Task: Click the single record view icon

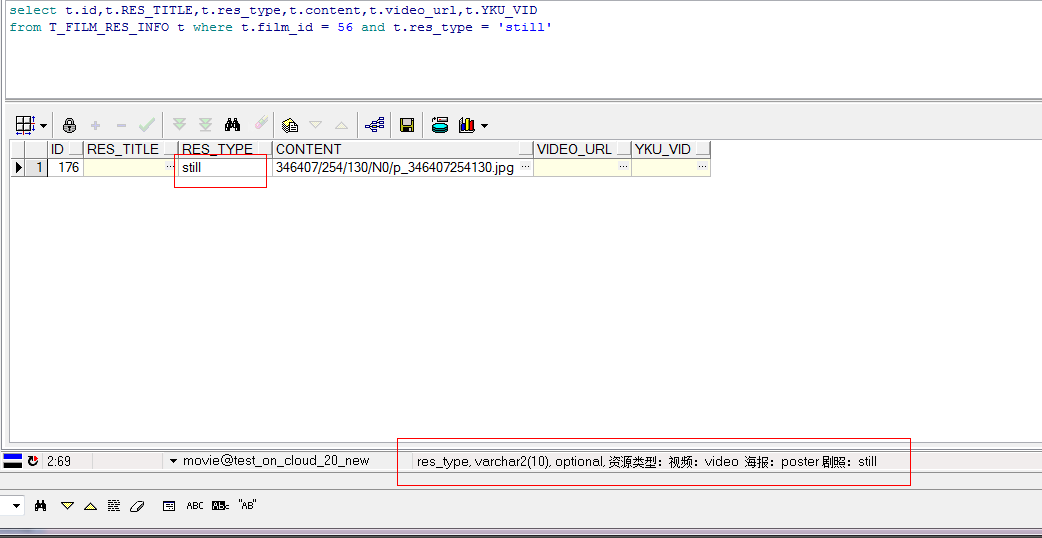Action: point(290,125)
